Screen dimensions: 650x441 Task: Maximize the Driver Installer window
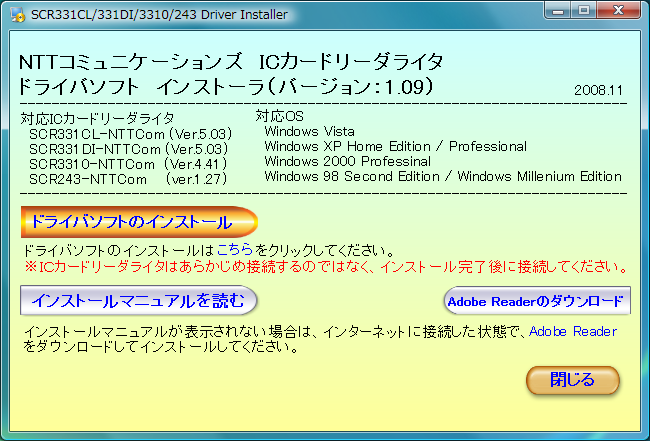pos(584,11)
